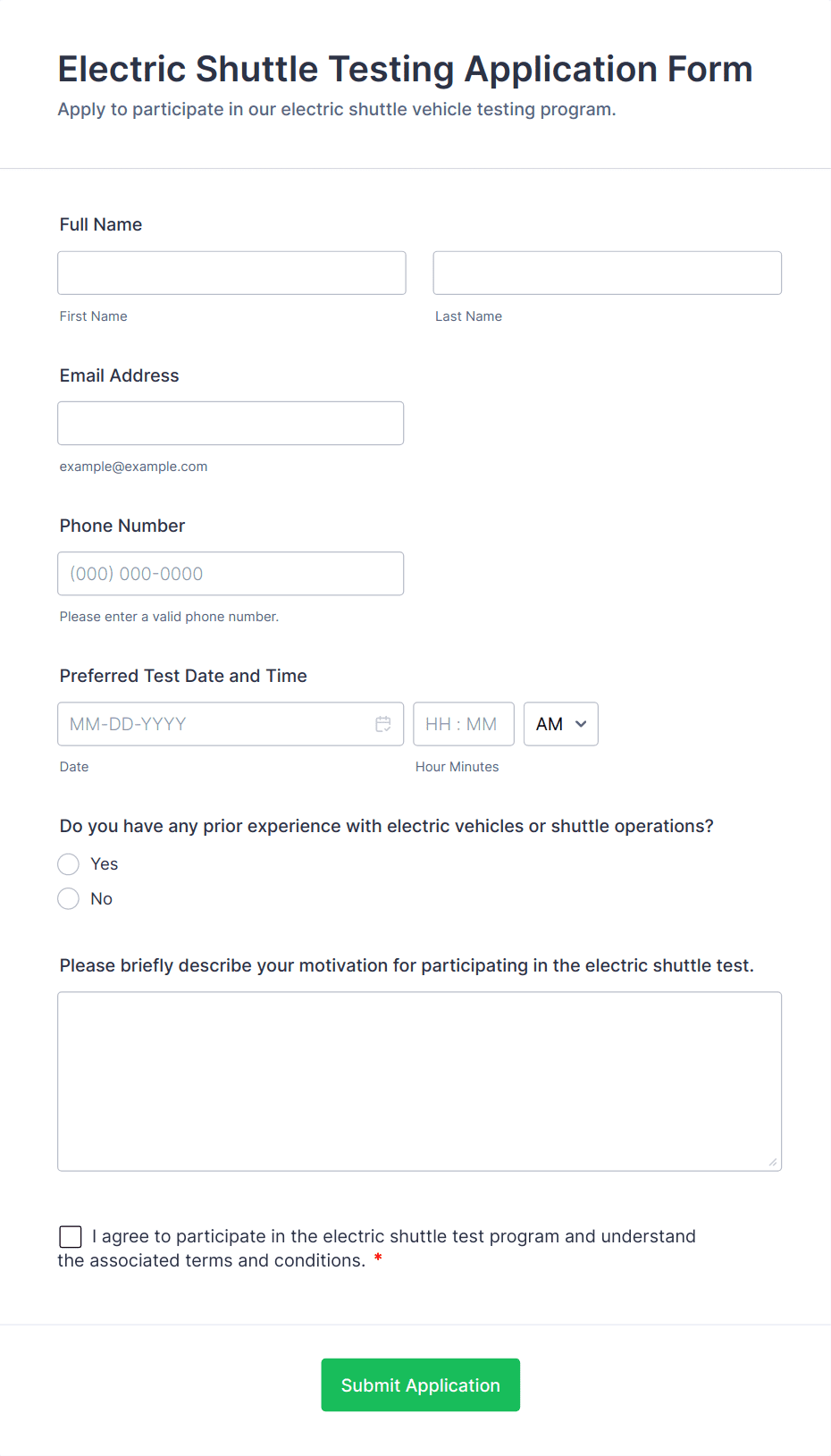Check the agree to participate checkbox
The height and width of the screenshot is (1456, 831).
point(71,1236)
